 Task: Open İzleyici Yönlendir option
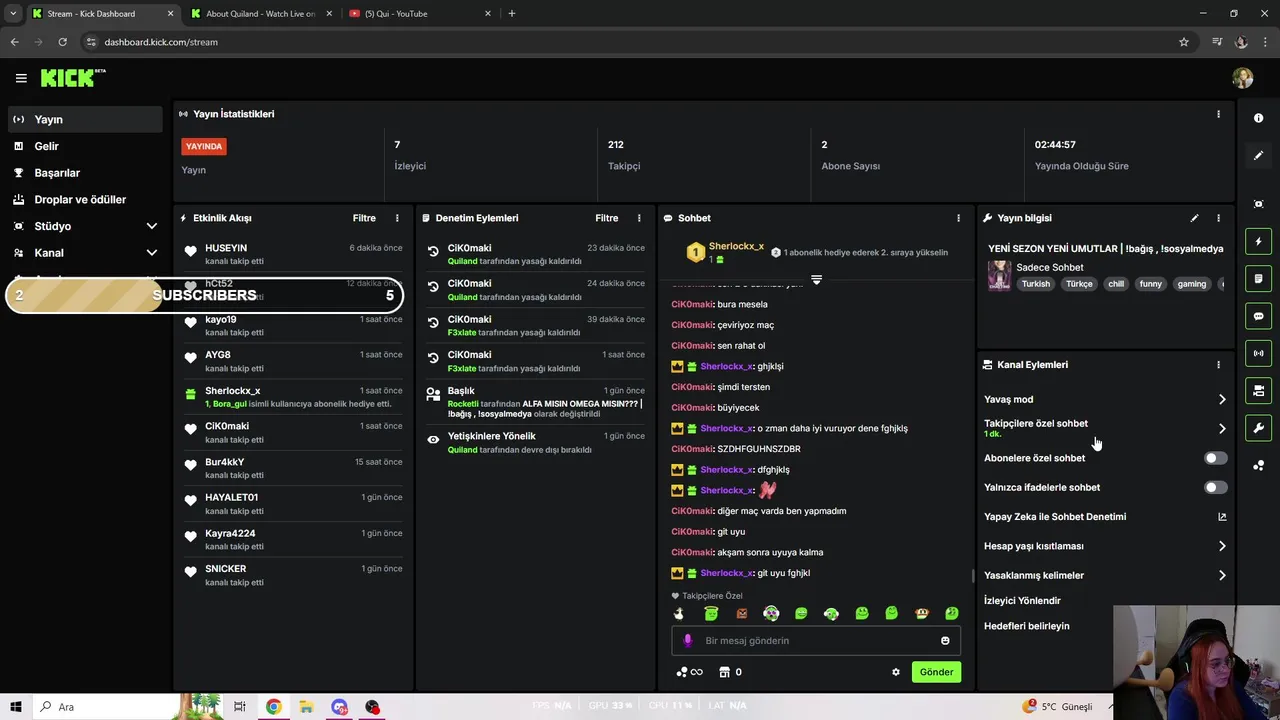[x=1022, y=601]
